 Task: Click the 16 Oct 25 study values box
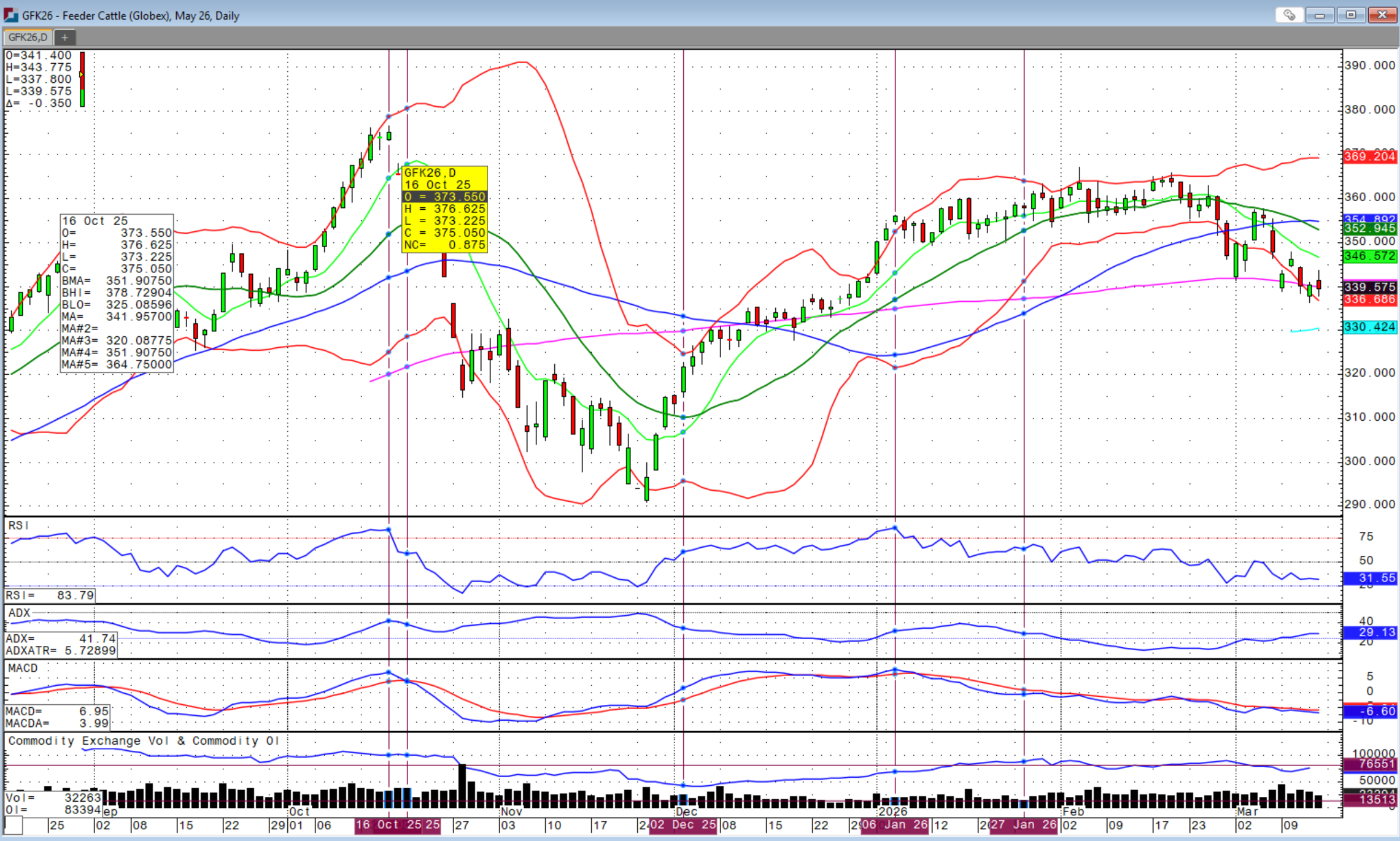(117, 293)
